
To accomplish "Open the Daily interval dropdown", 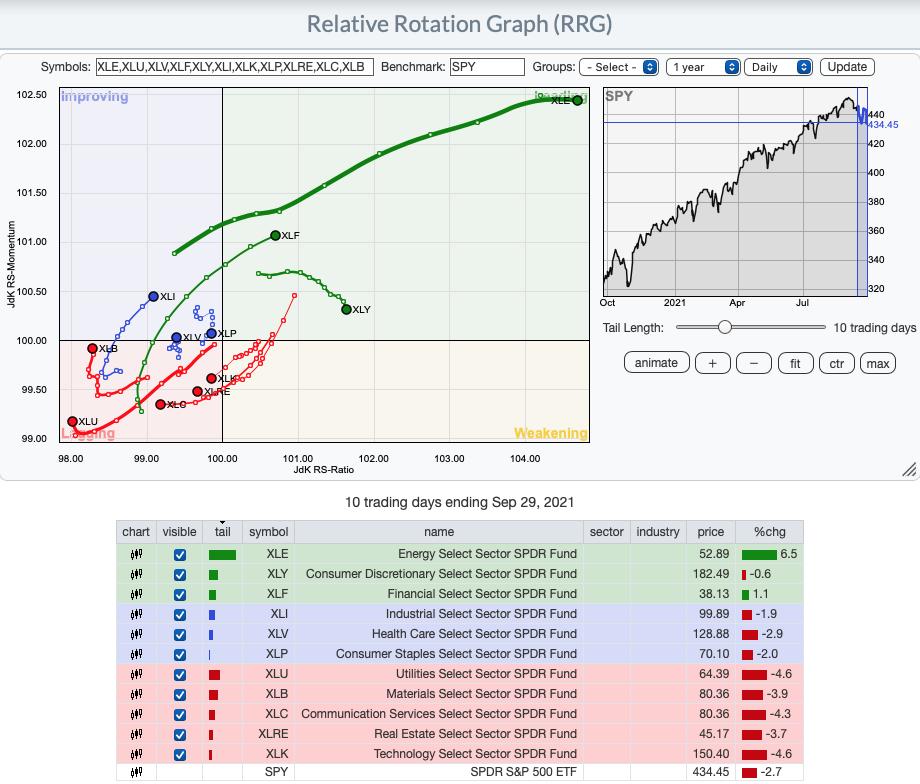I will [778, 67].
